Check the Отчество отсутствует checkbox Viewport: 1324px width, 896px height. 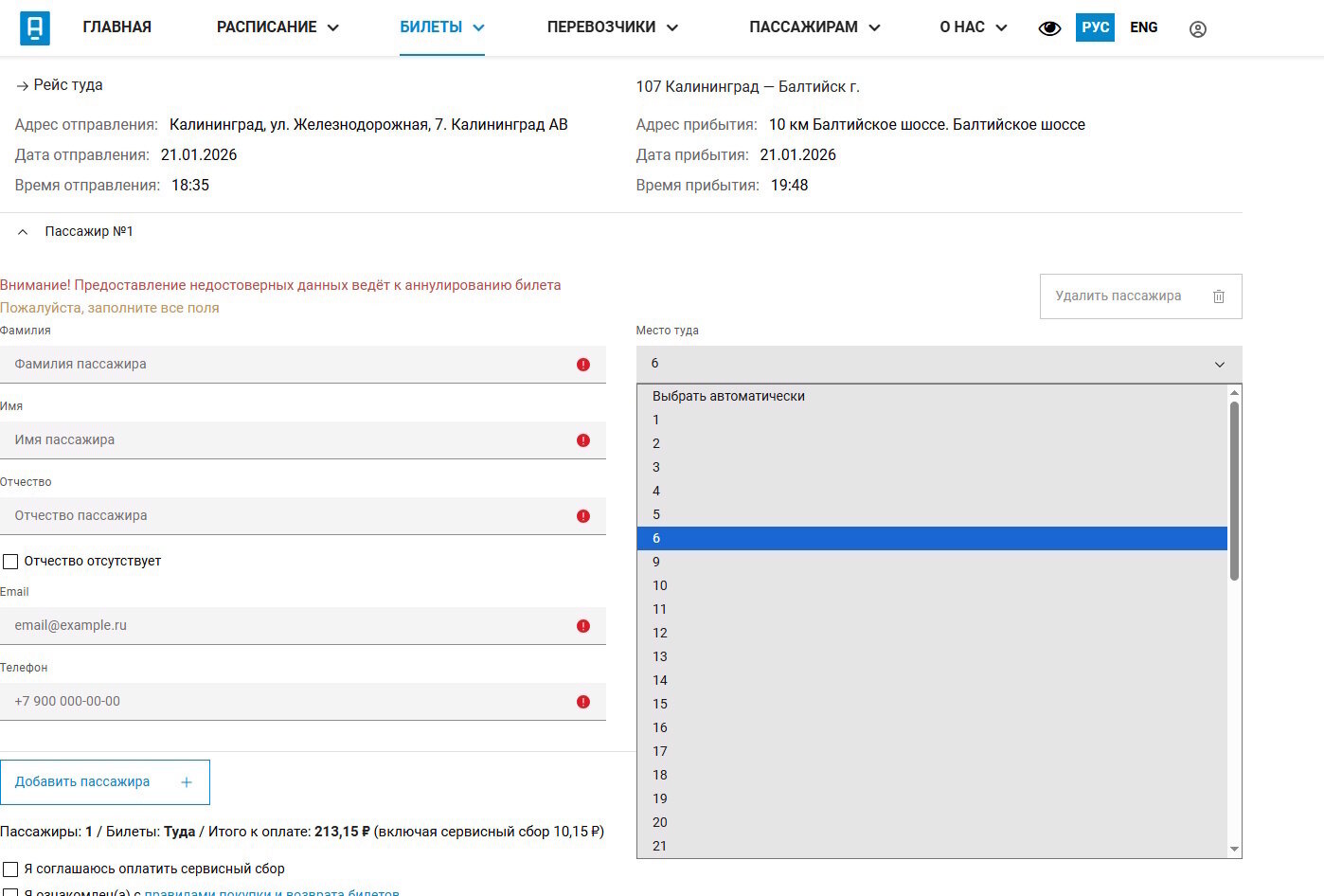[11, 562]
